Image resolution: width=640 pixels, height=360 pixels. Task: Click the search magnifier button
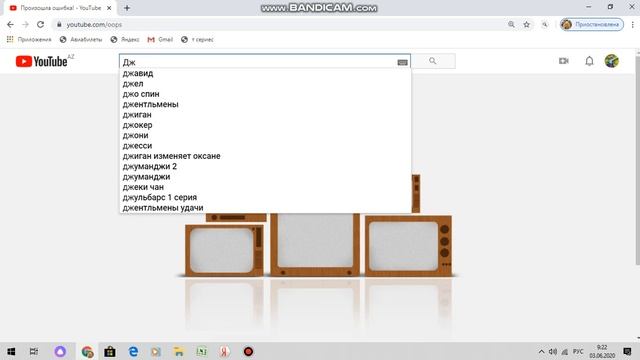coord(433,61)
